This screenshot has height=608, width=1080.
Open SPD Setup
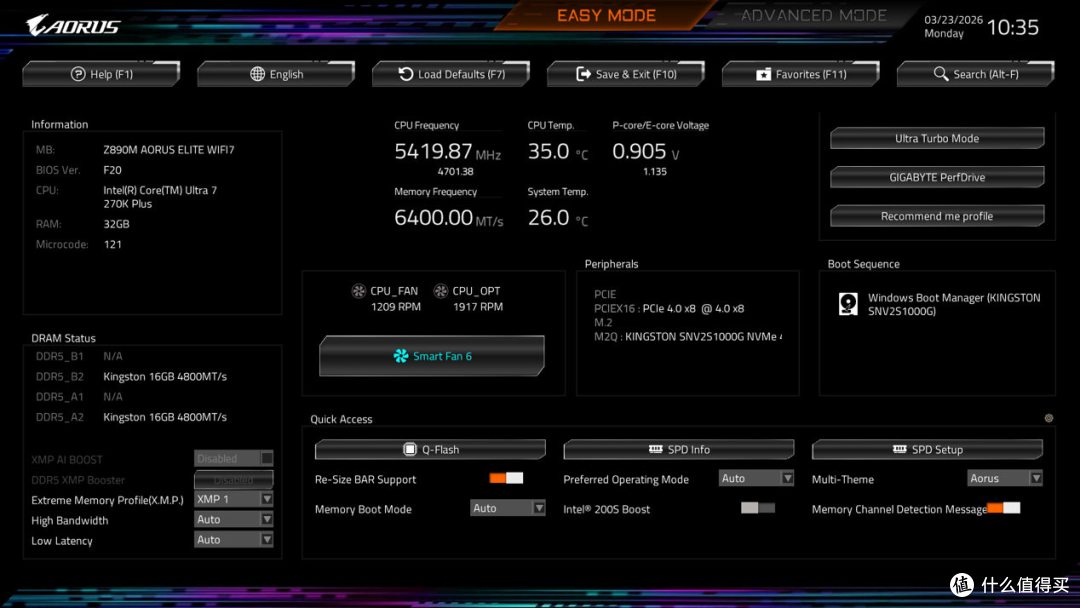point(927,450)
